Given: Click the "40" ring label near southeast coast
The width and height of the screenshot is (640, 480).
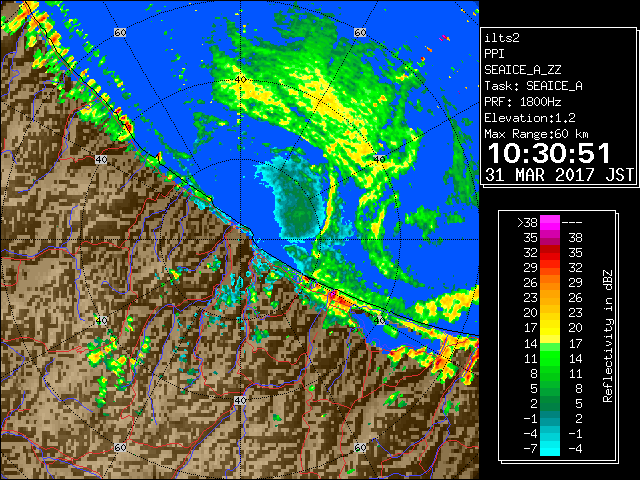Looking at the screenshot, I should pyautogui.click(x=379, y=320).
